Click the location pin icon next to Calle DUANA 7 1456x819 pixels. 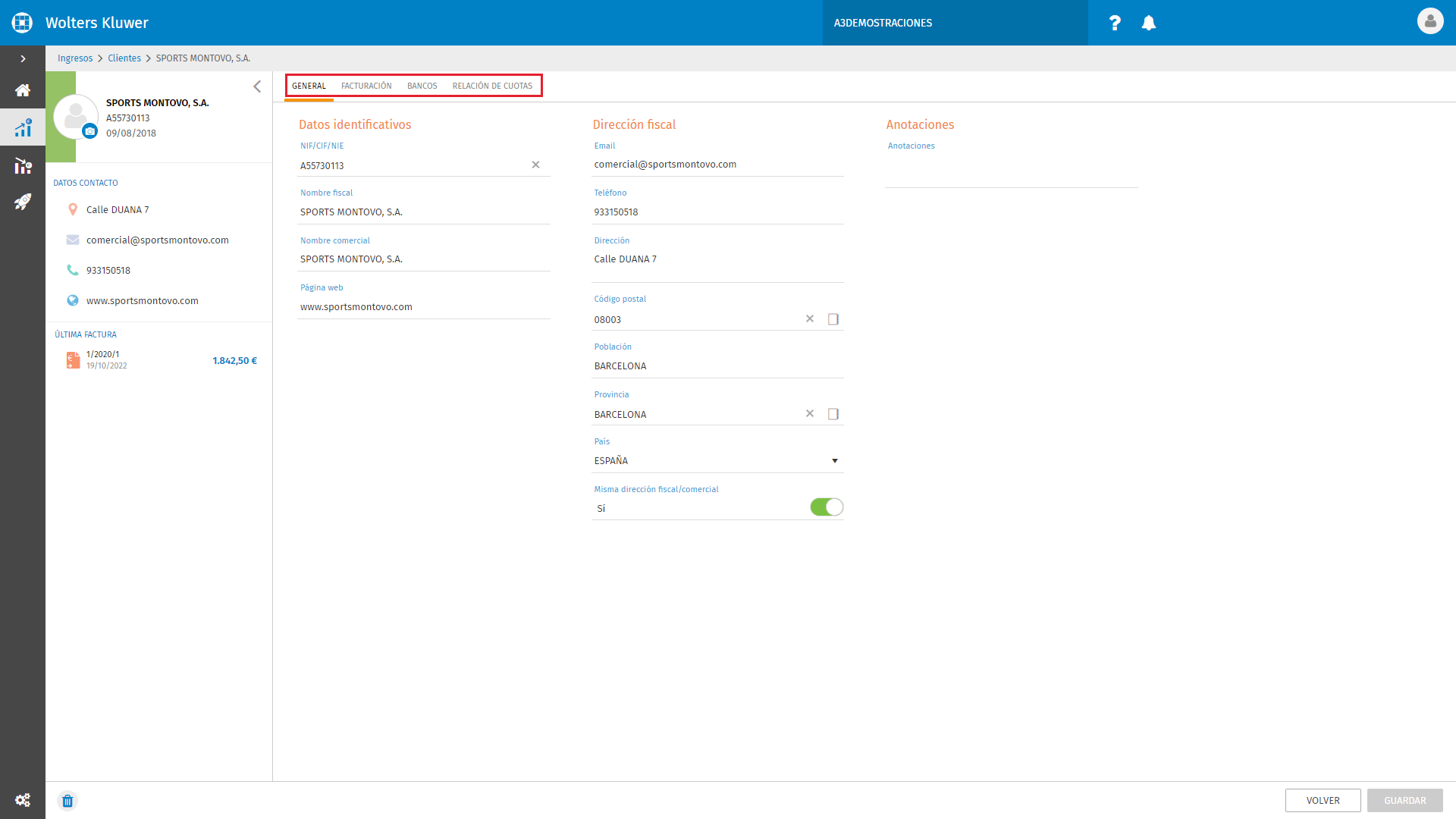pos(73,209)
